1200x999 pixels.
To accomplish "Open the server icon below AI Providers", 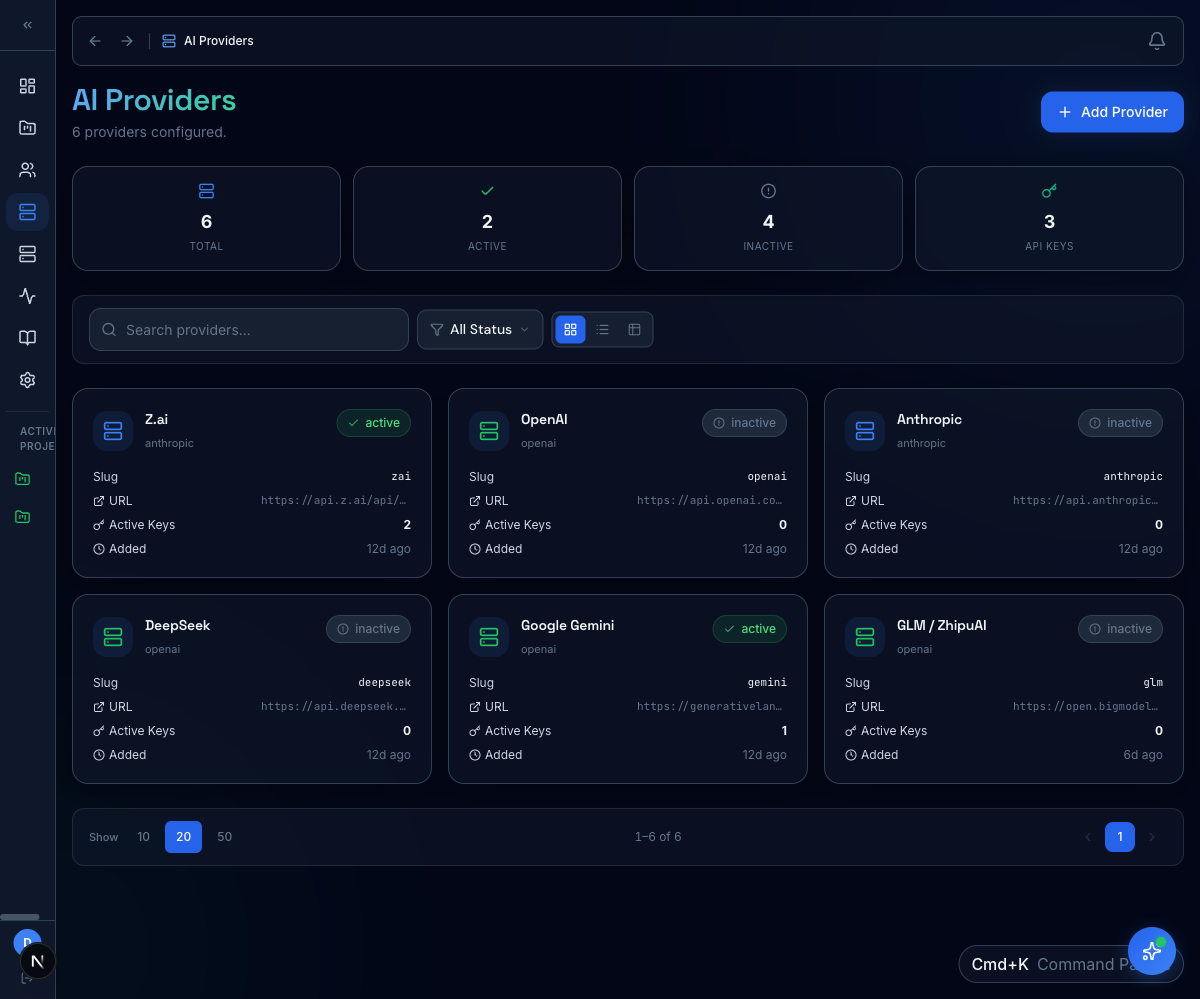I will coord(27,254).
